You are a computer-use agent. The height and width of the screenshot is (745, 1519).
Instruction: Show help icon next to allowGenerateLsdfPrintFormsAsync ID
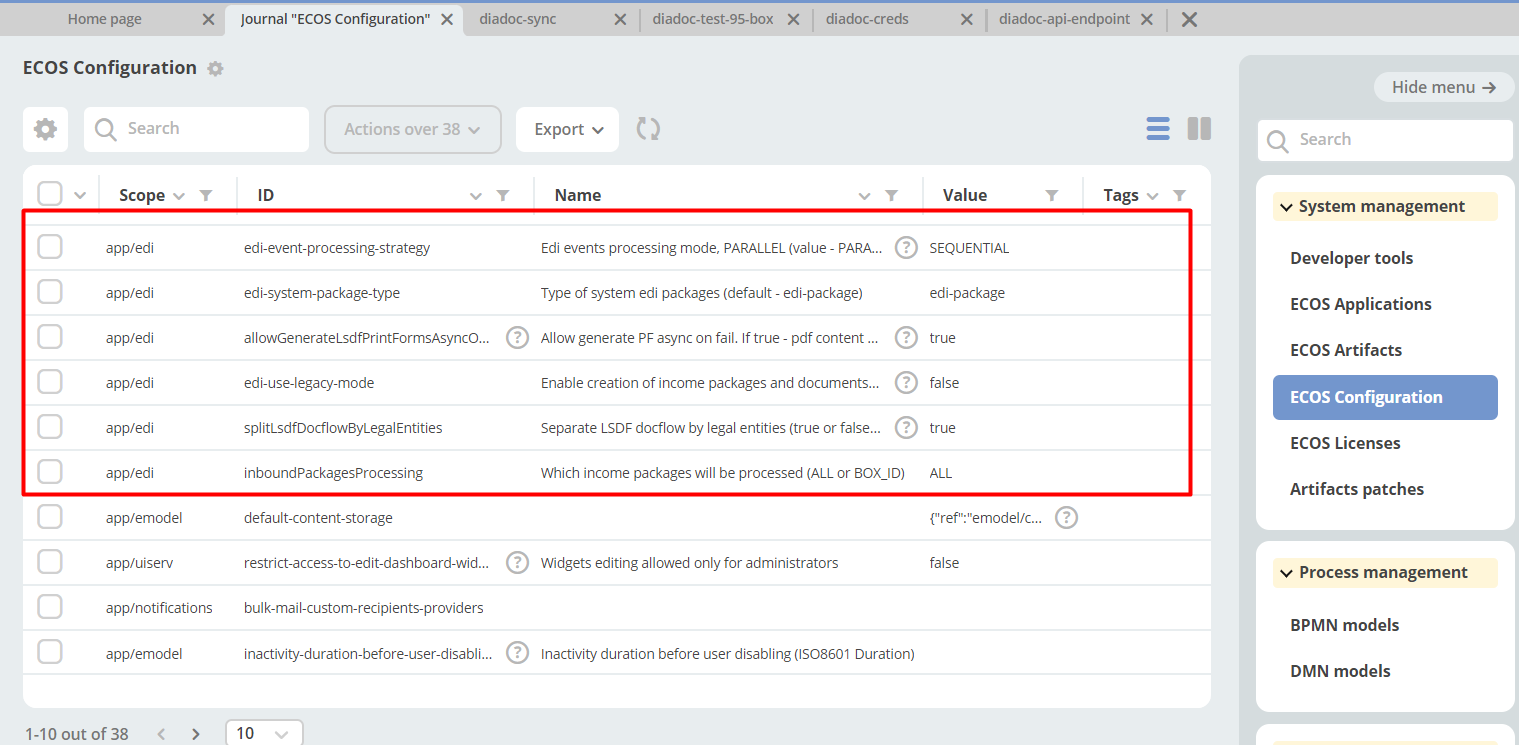tap(517, 338)
